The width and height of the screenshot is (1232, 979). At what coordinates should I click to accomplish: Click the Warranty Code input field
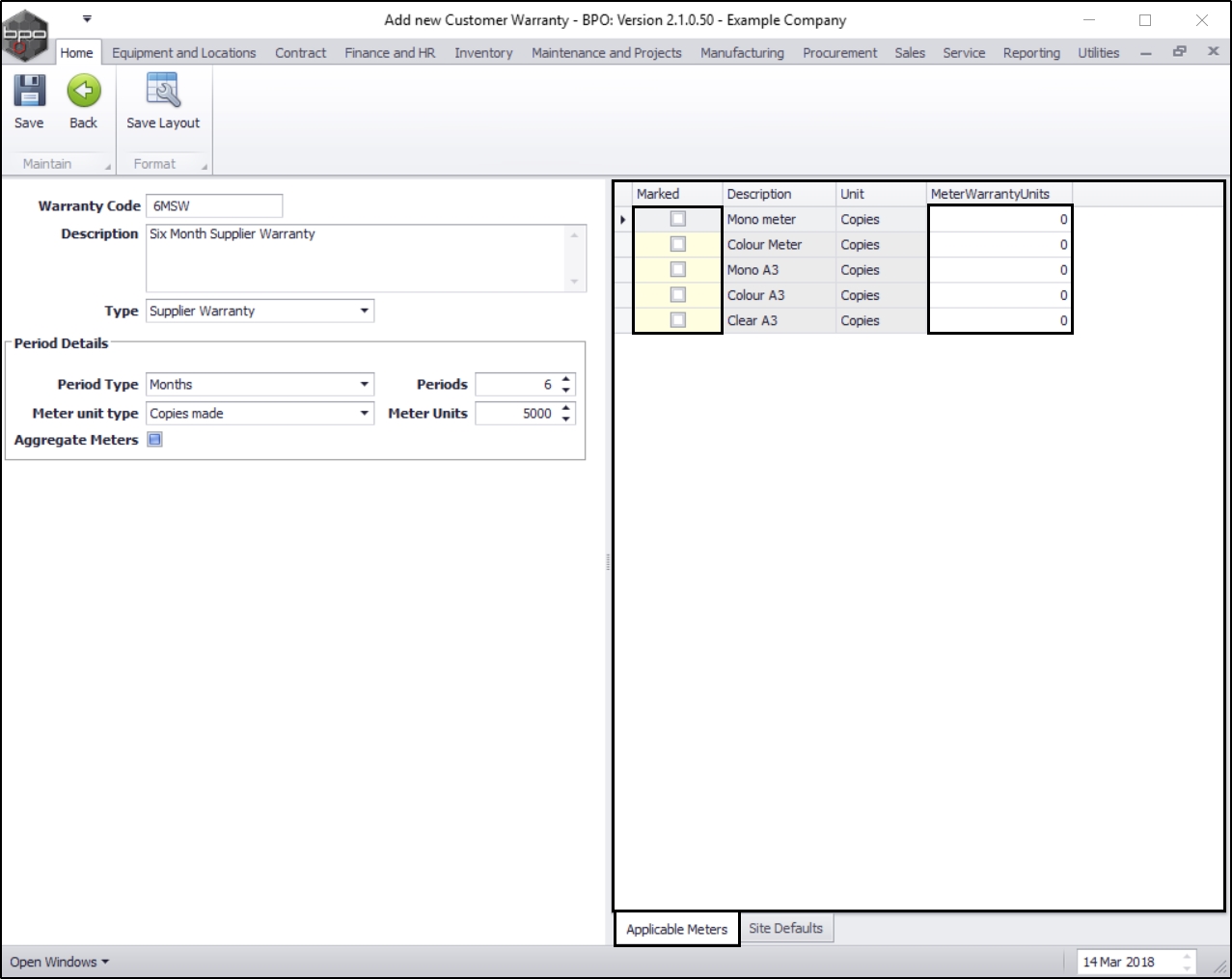pyautogui.click(x=214, y=205)
